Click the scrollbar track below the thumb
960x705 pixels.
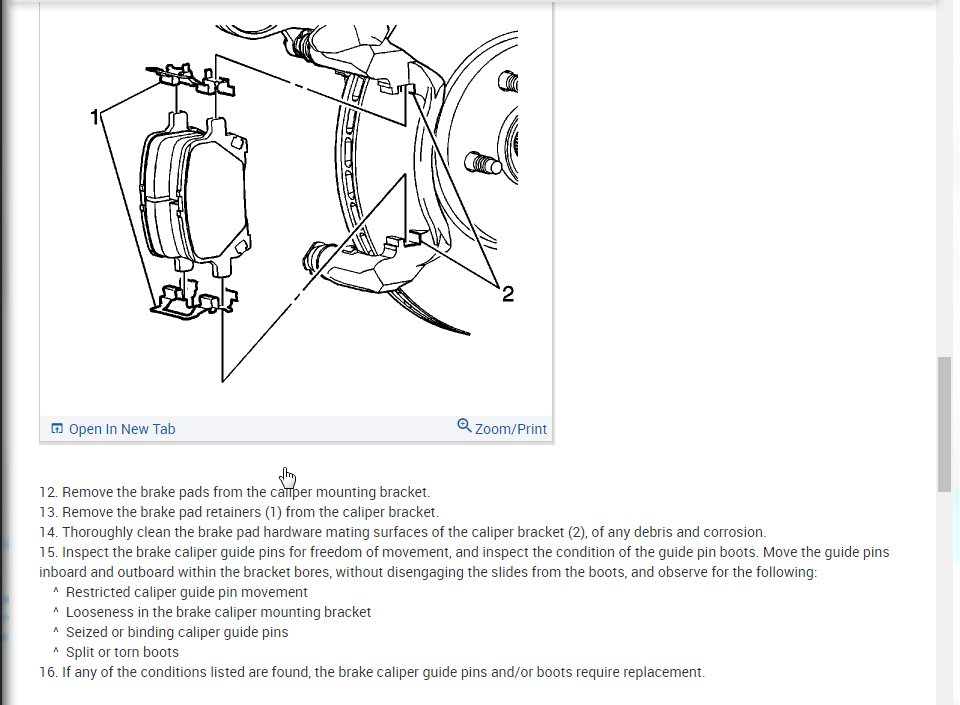[943, 597]
